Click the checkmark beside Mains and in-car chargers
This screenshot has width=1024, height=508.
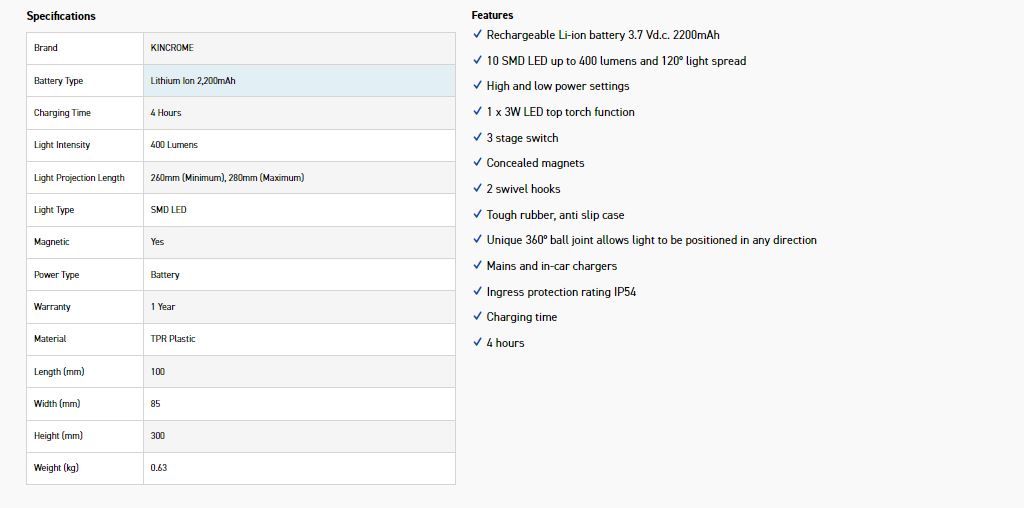[x=477, y=265]
